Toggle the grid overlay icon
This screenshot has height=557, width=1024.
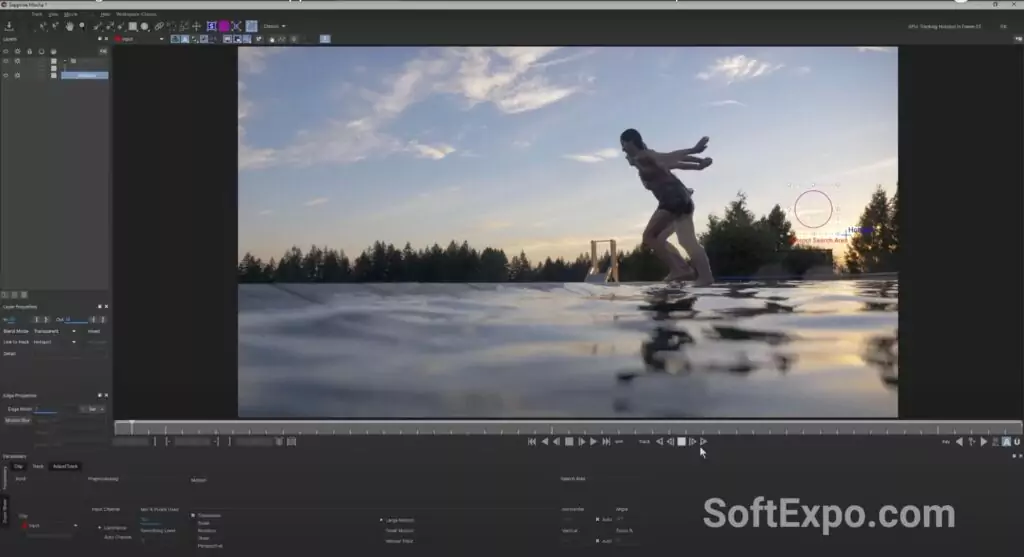[251, 26]
